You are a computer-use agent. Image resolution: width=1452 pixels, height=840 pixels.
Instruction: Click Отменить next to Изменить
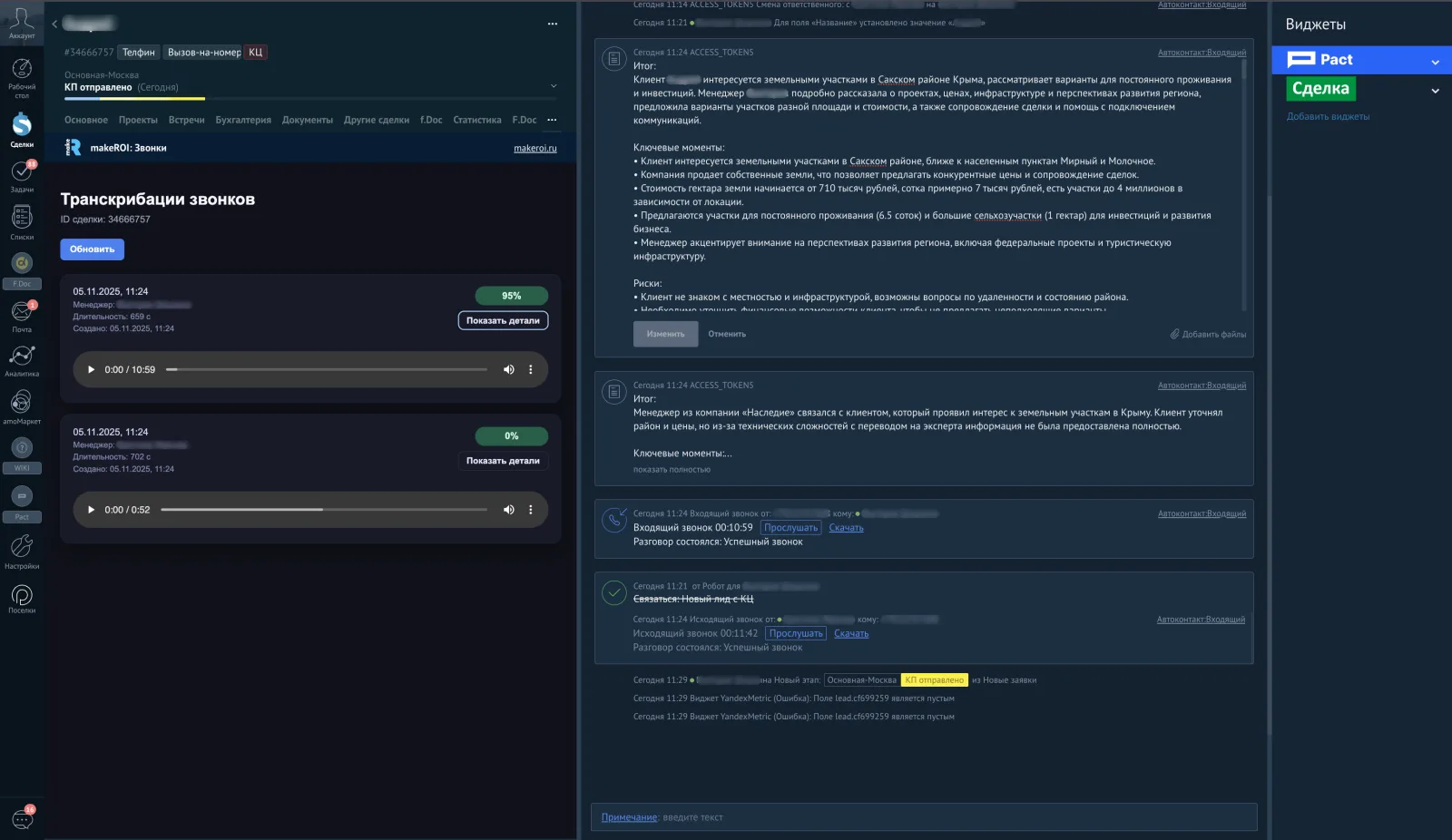coord(727,334)
